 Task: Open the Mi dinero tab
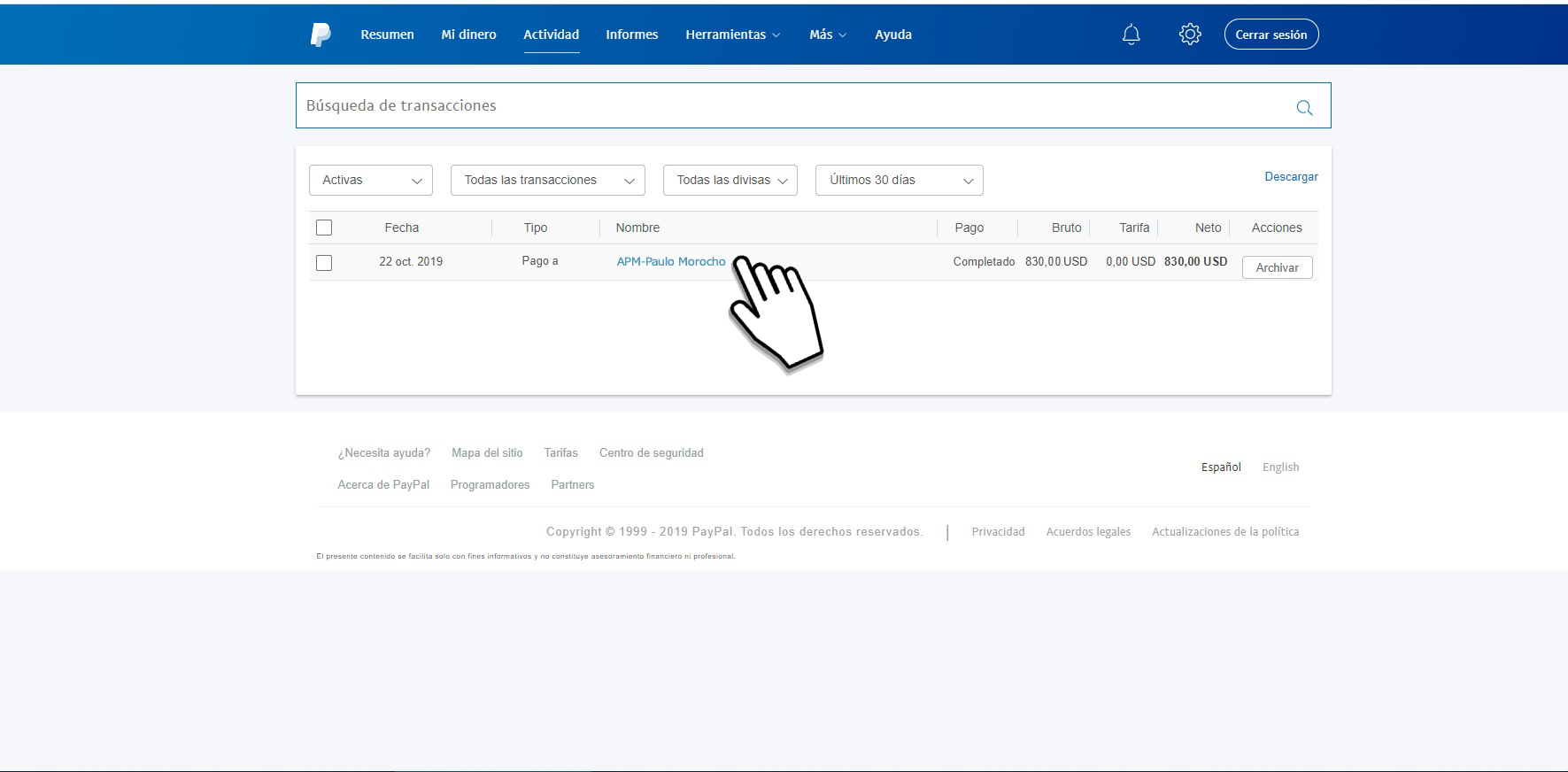coord(468,35)
